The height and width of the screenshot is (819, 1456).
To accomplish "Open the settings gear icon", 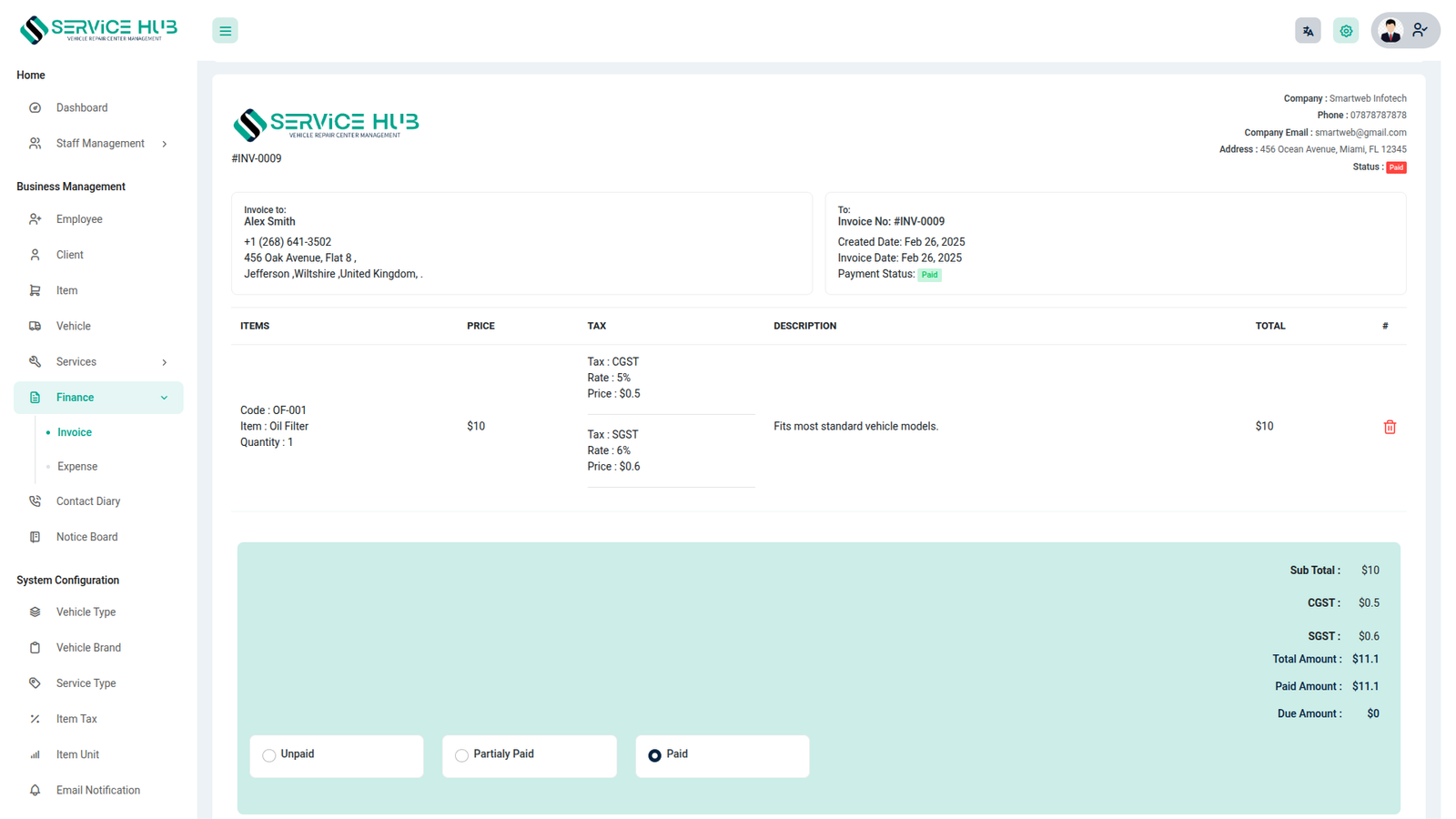I will 1346,31.
